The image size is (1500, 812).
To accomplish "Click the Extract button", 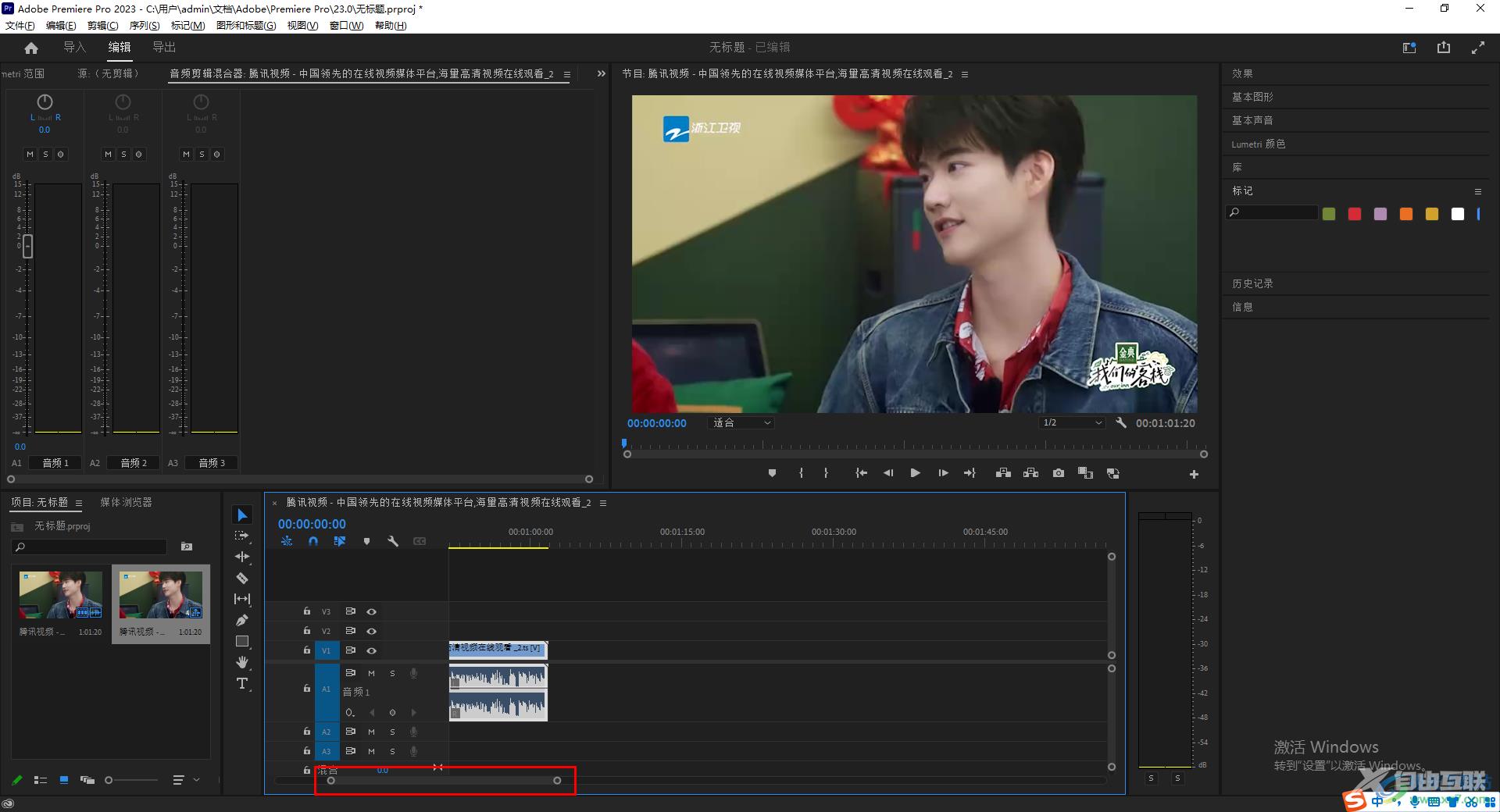I will tap(1030, 473).
